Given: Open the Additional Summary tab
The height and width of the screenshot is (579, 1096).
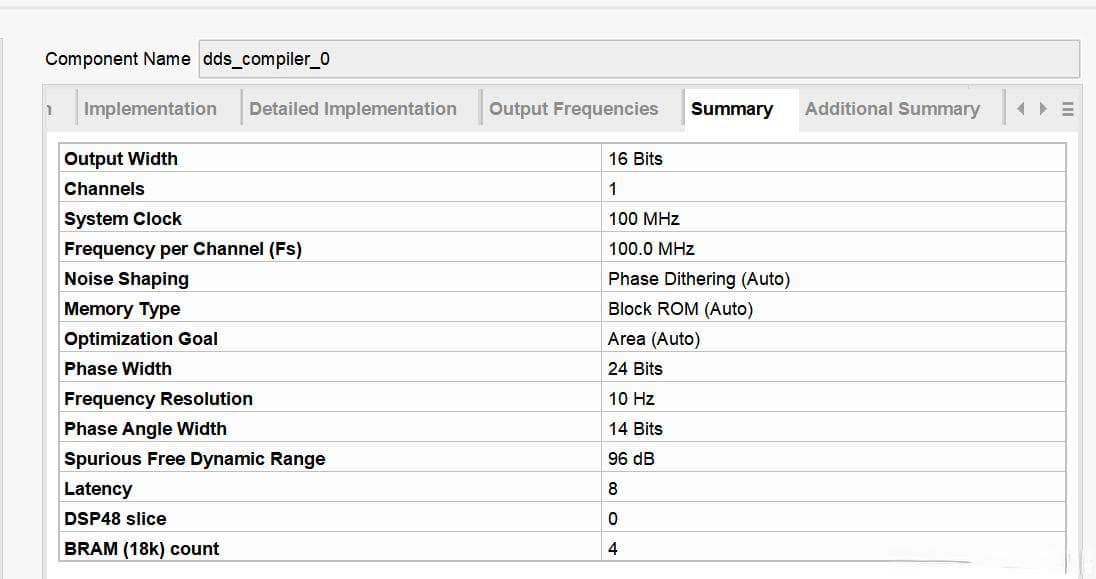Looking at the screenshot, I should click(893, 109).
